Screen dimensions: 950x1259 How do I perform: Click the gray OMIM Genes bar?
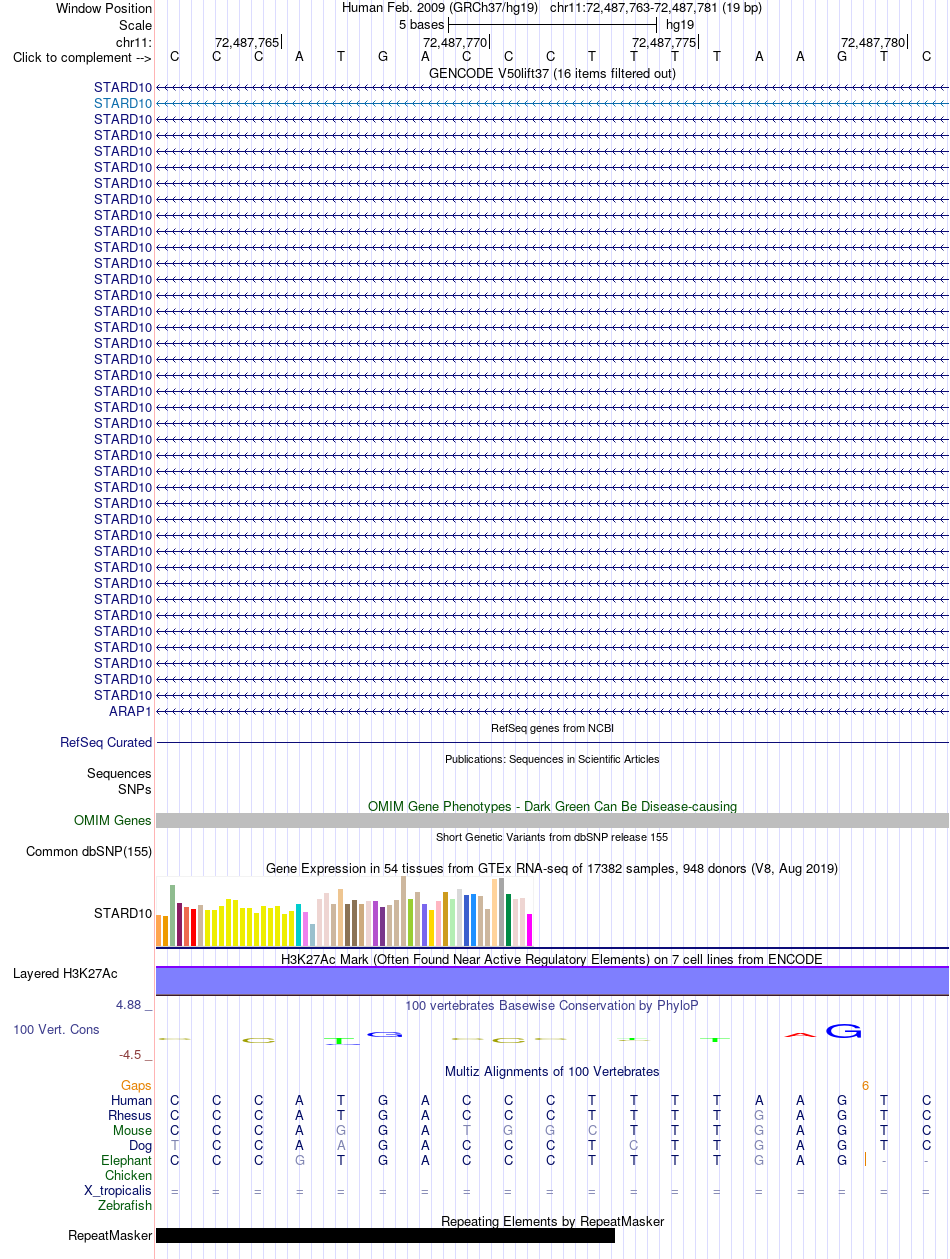point(552,821)
